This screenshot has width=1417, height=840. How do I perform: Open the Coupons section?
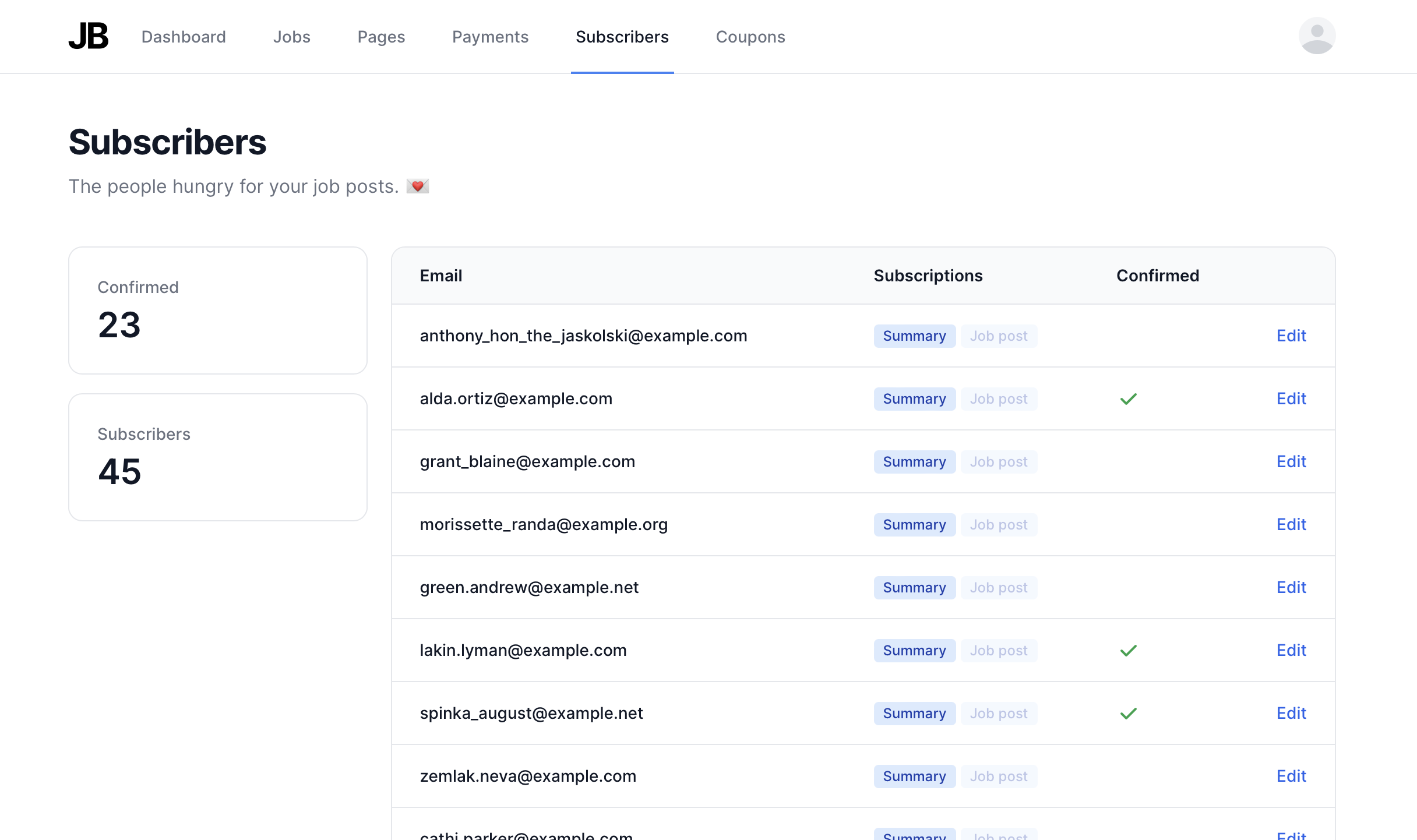pos(750,36)
